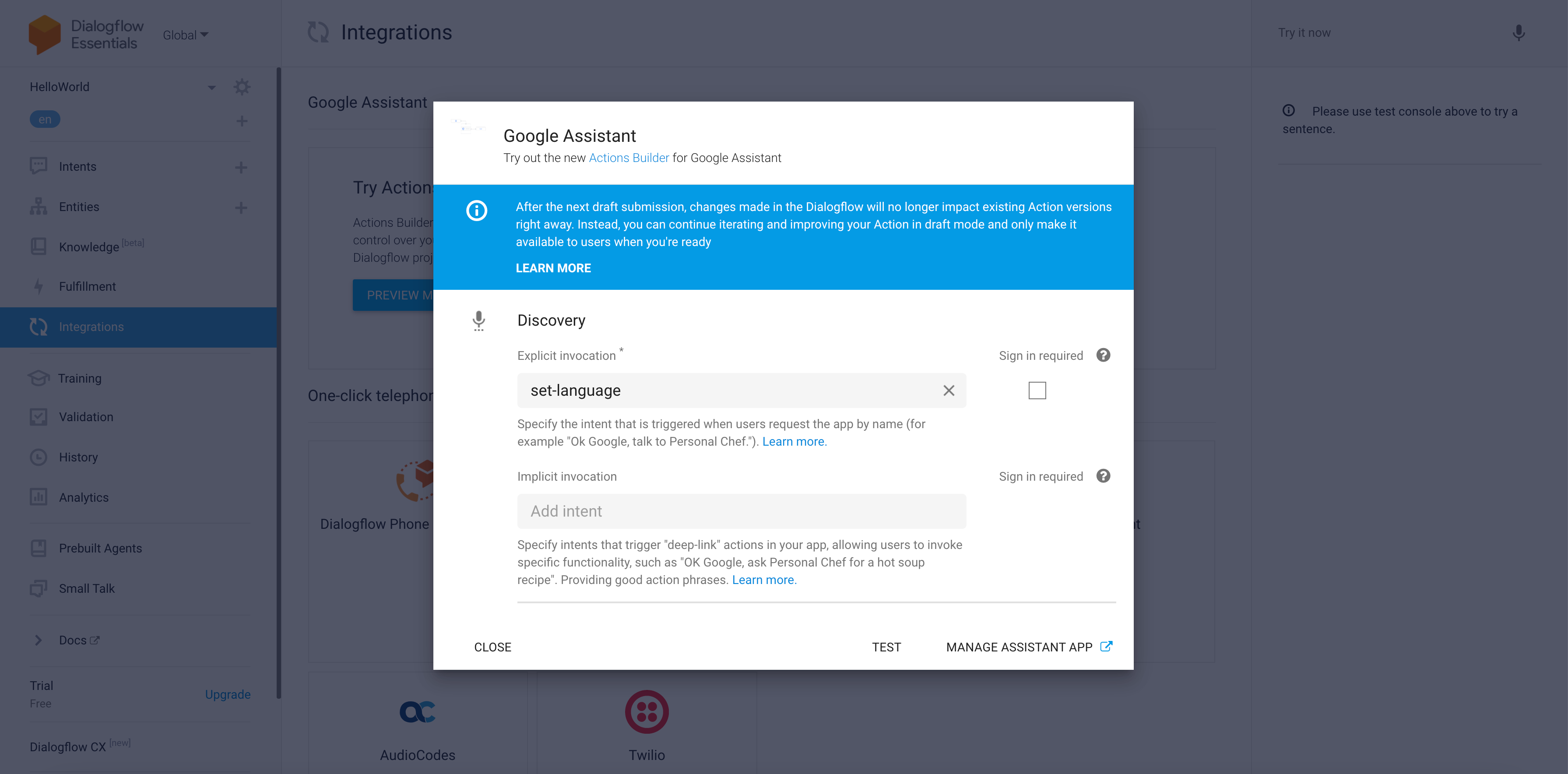Click the Add intent input field
This screenshot has height=774, width=1568.
coord(741,511)
